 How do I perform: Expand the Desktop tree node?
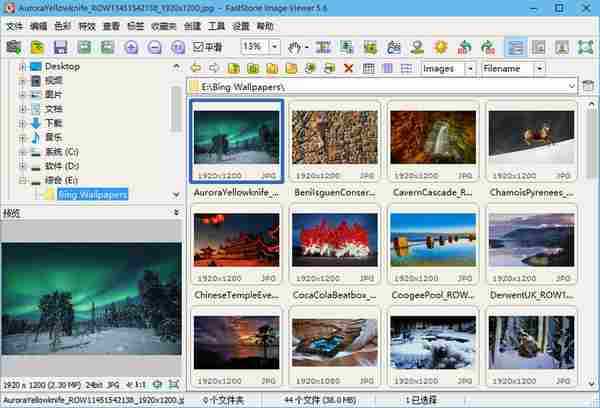click(23, 66)
